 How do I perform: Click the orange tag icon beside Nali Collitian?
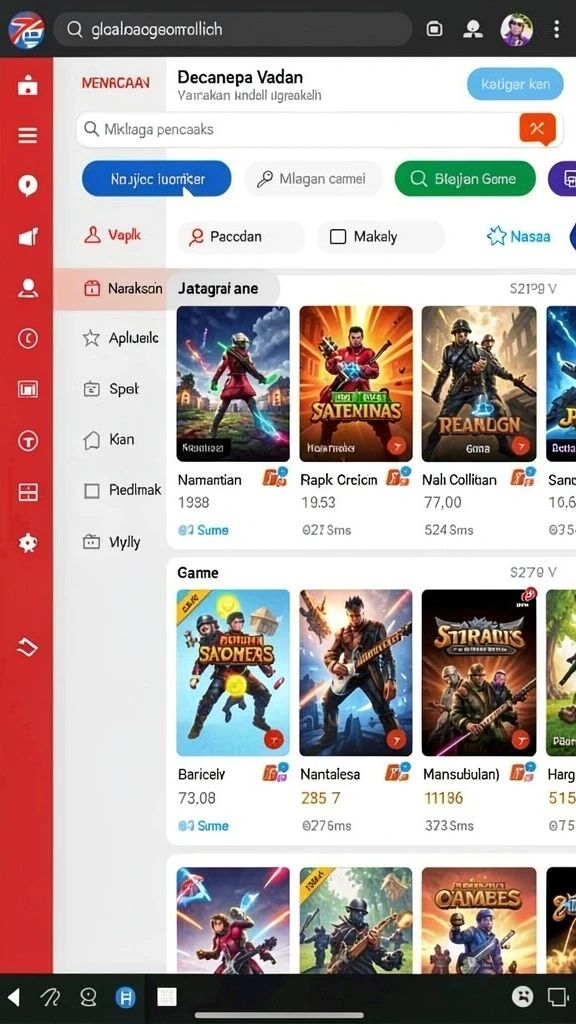[x=522, y=478]
